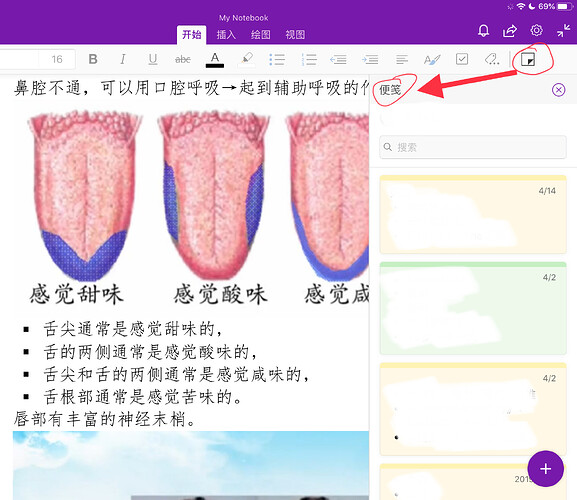
Task: Open settings gear
Action: 537,30
